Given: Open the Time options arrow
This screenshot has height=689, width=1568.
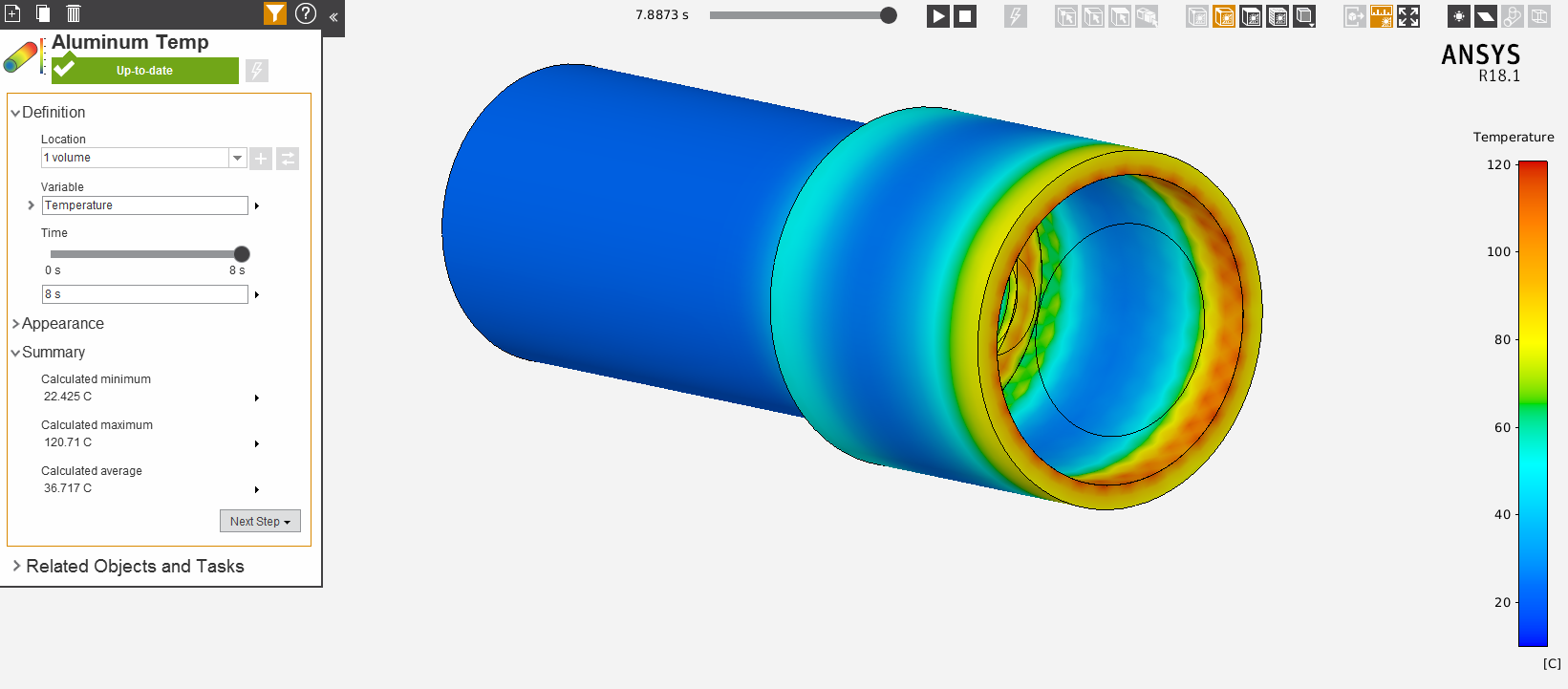Looking at the screenshot, I should point(257,294).
